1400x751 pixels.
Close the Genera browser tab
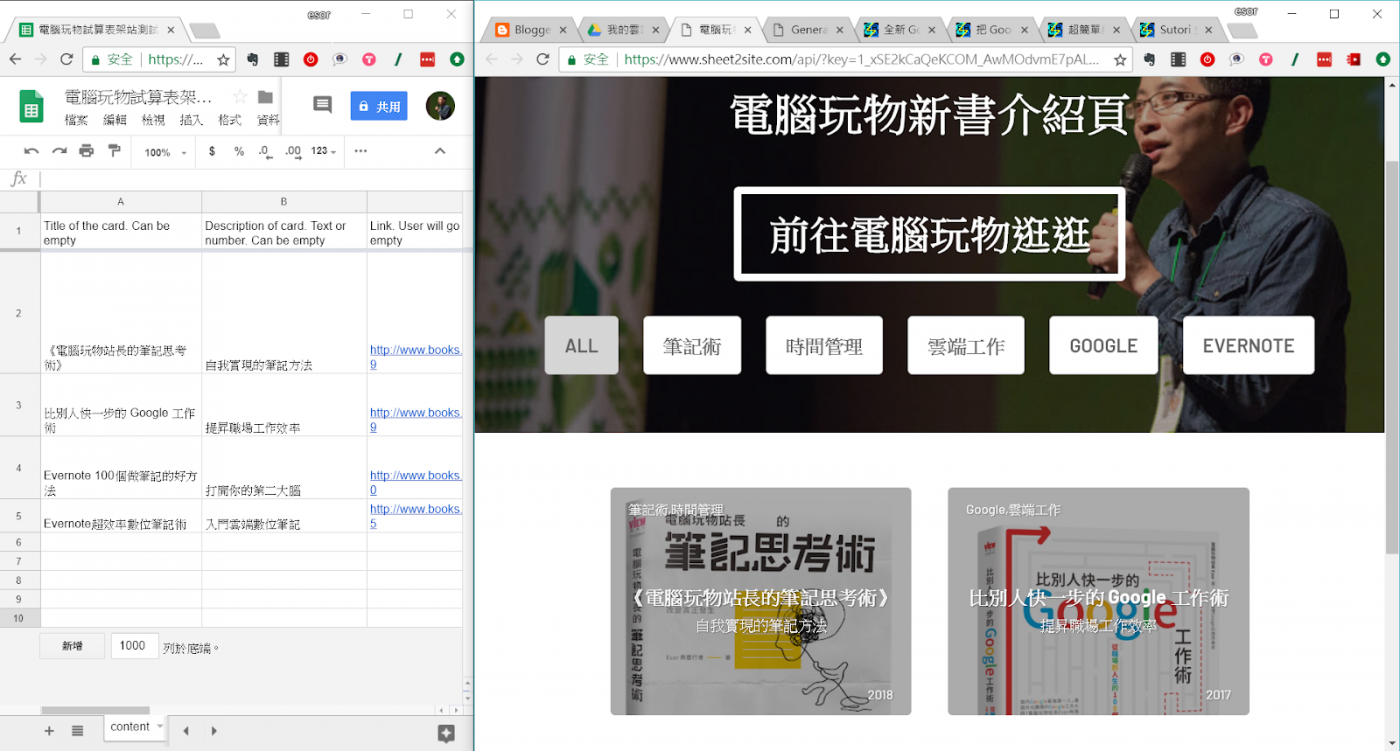pos(838,30)
